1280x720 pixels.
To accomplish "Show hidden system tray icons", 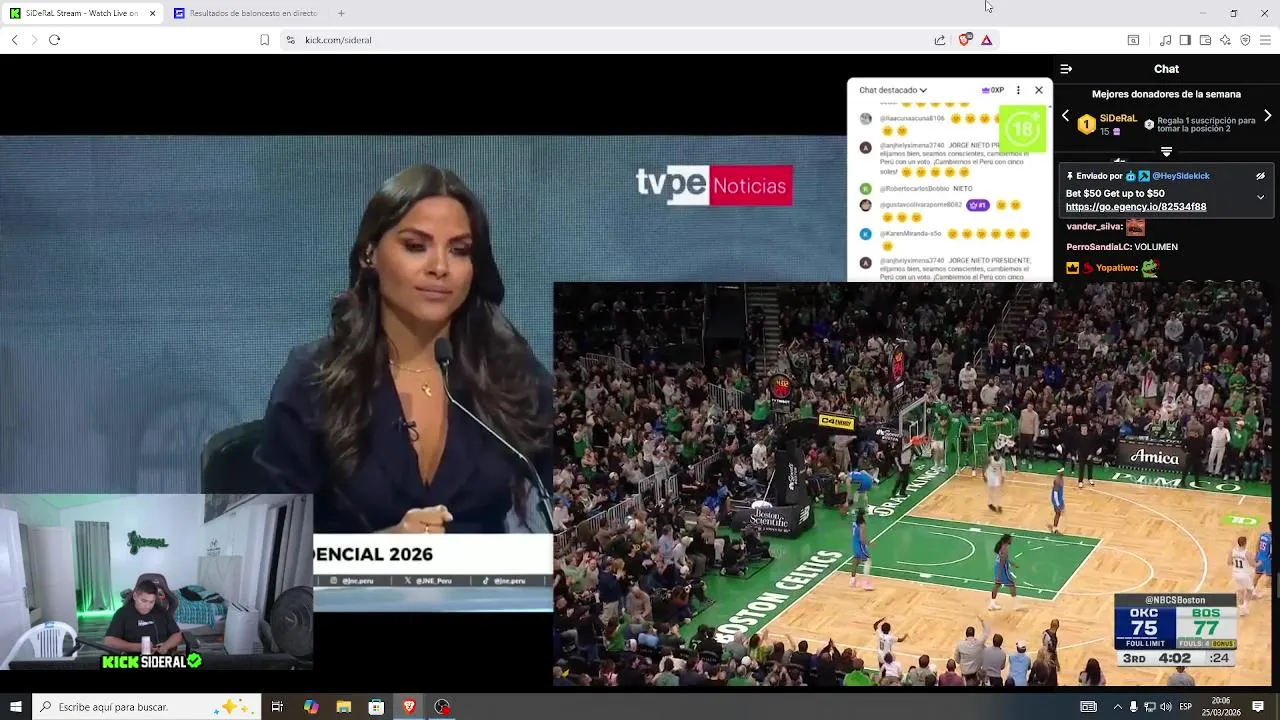I will (x=1117, y=707).
